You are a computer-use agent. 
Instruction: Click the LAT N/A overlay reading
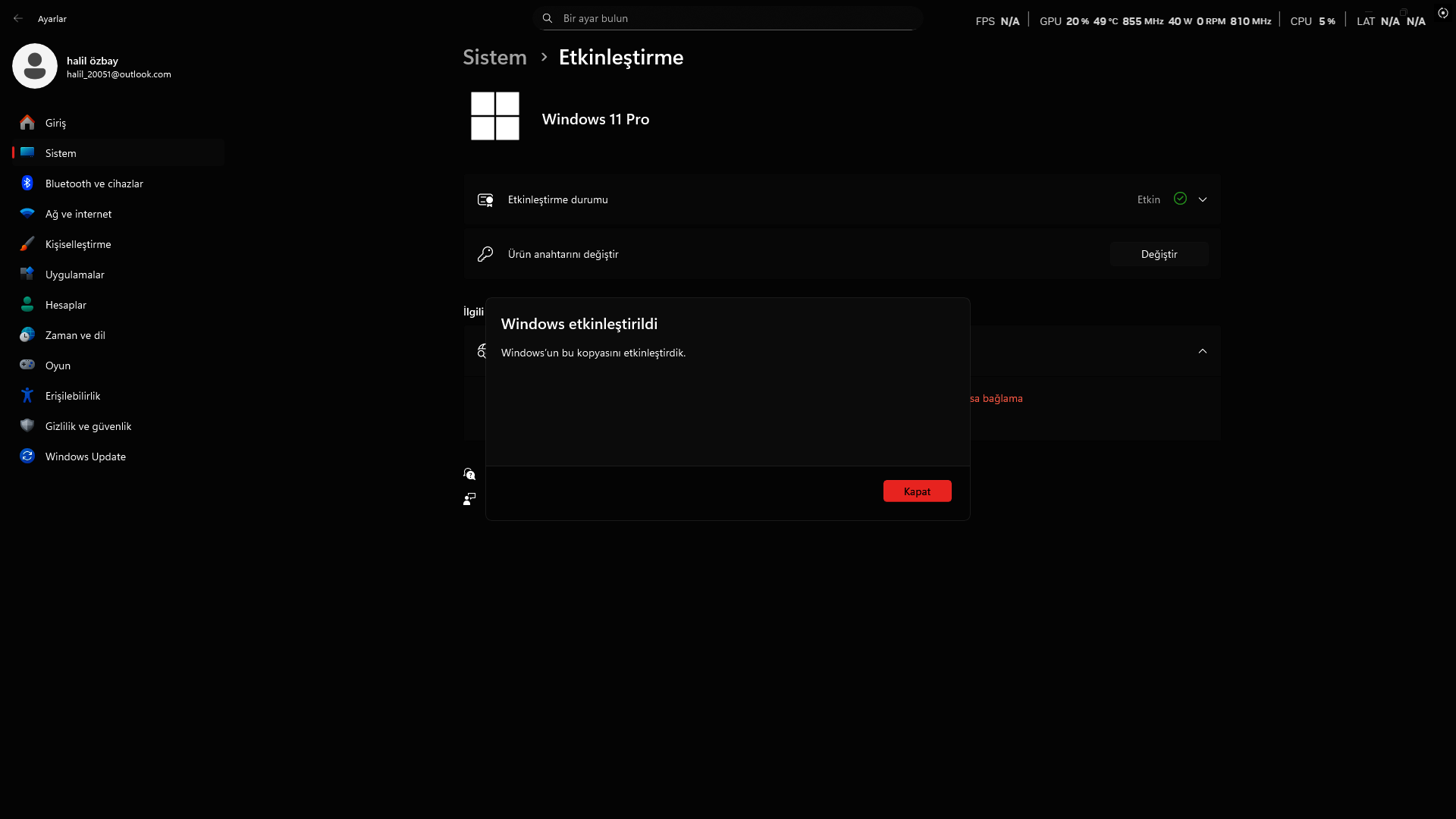pyautogui.click(x=1378, y=21)
